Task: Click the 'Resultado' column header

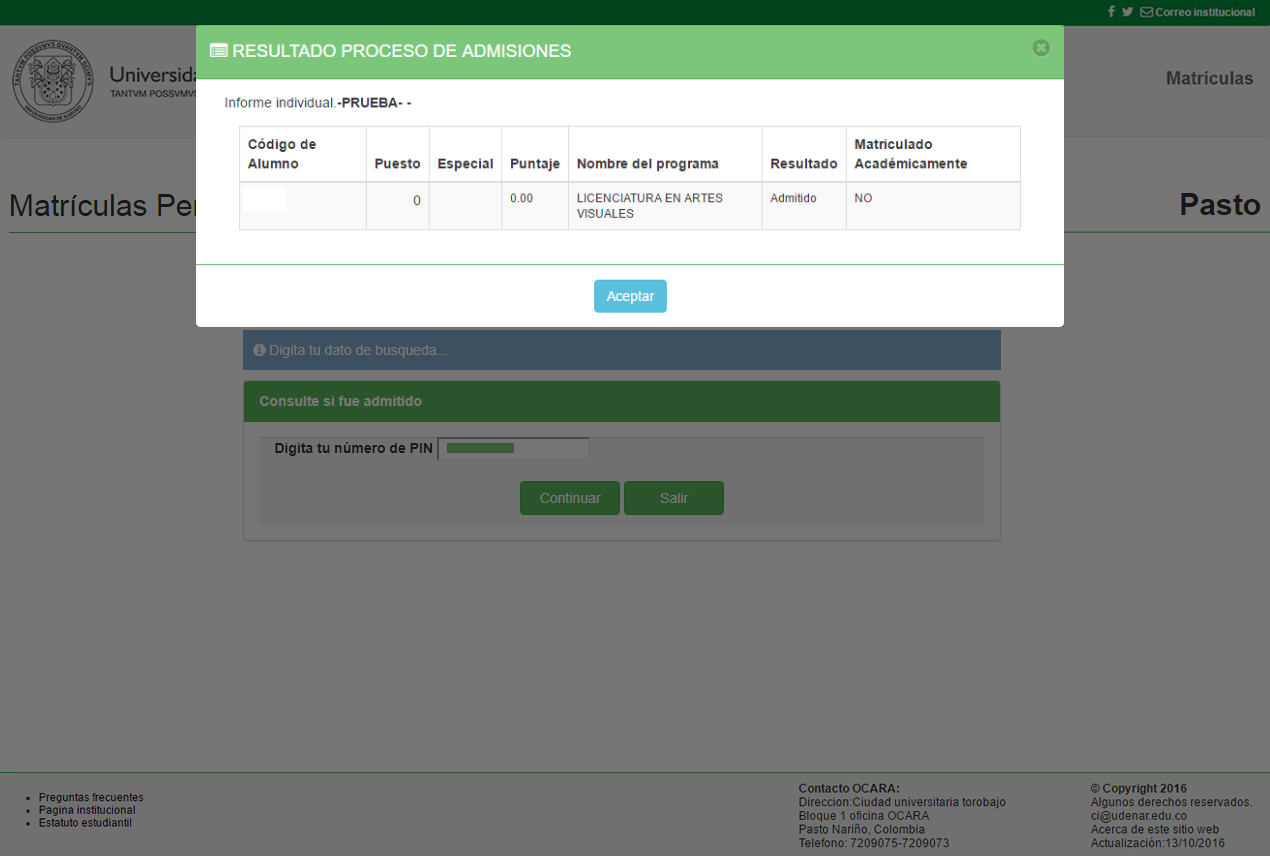Action: pyautogui.click(x=804, y=154)
